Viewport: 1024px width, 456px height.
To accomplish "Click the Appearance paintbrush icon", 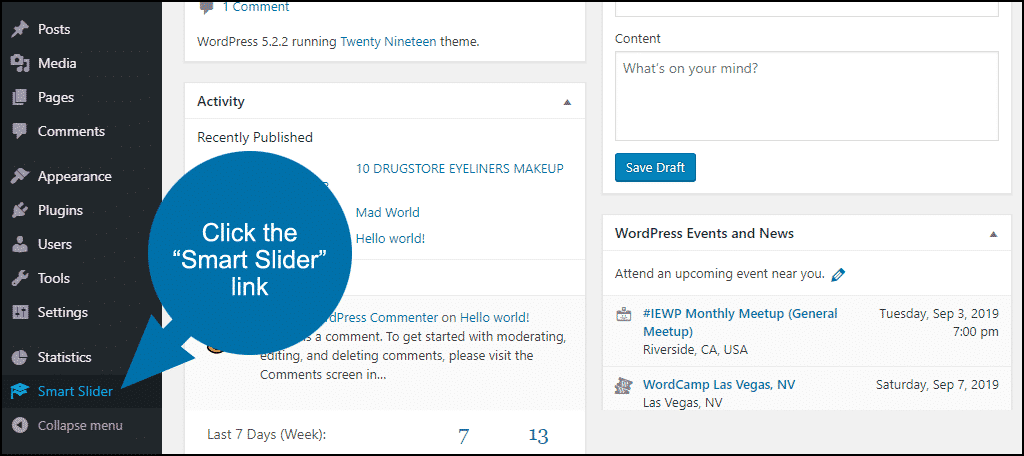I will coord(20,176).
